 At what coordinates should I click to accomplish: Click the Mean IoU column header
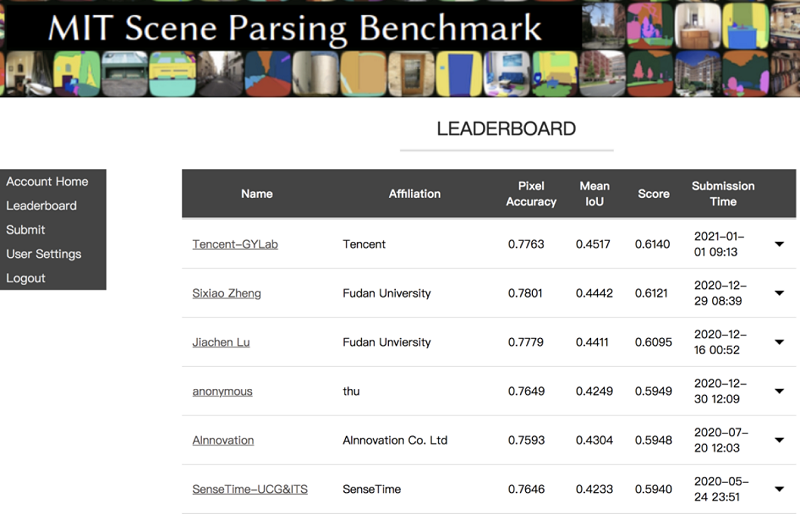pyautogui.click(x=594, y=194)
